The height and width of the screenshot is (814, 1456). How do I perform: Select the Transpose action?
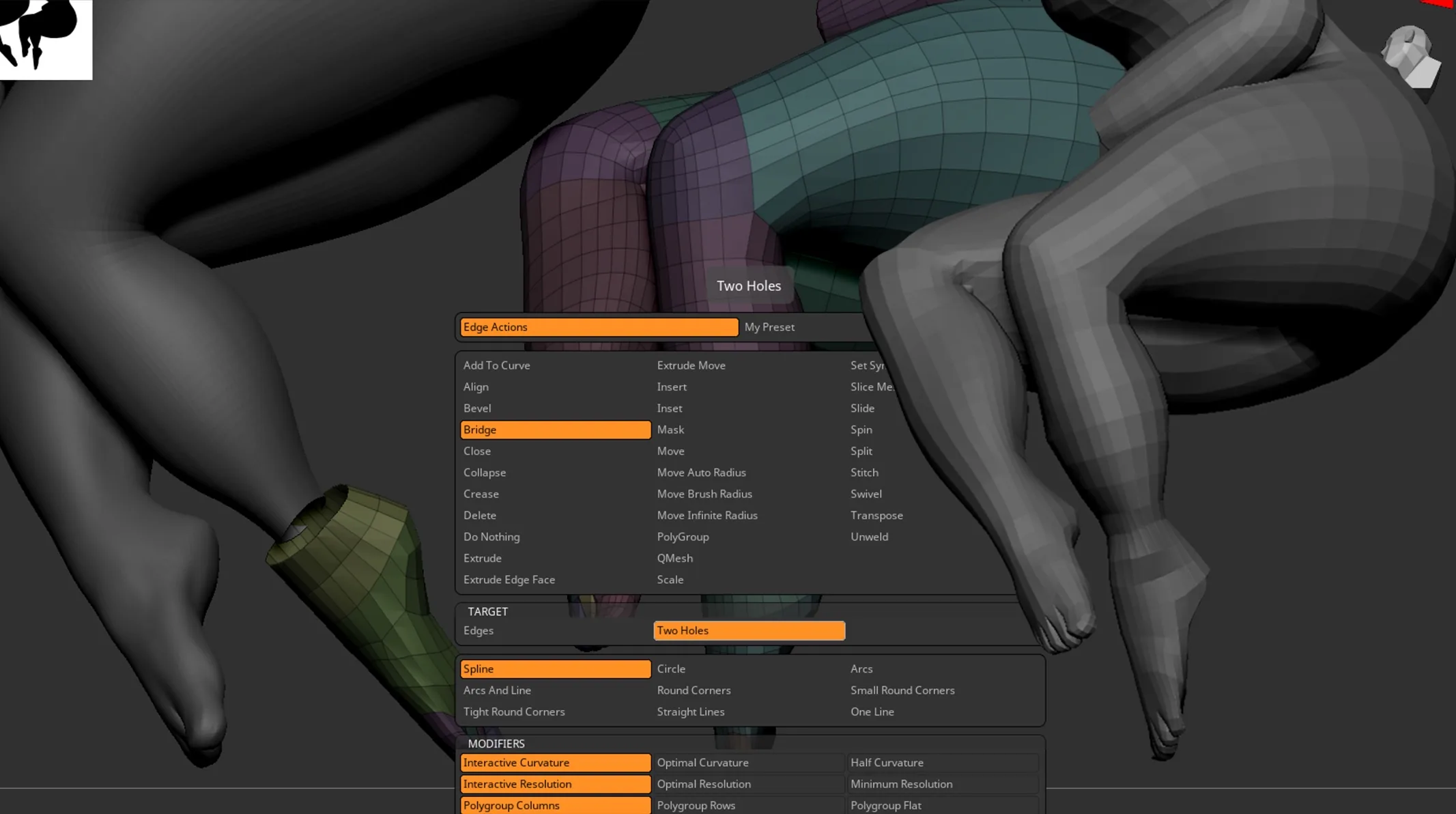pyautogui.click(x=876, y=516)
